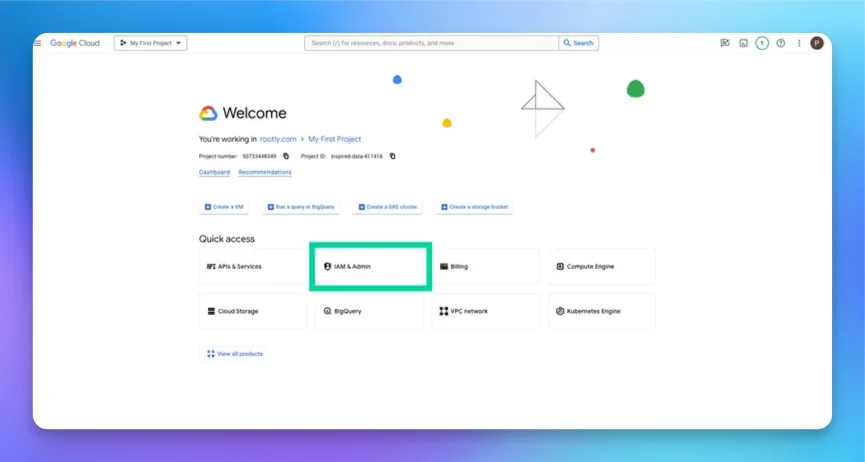Click Run a query in BigQuery
Screen dimensions: 865x462
coord(301,207)
